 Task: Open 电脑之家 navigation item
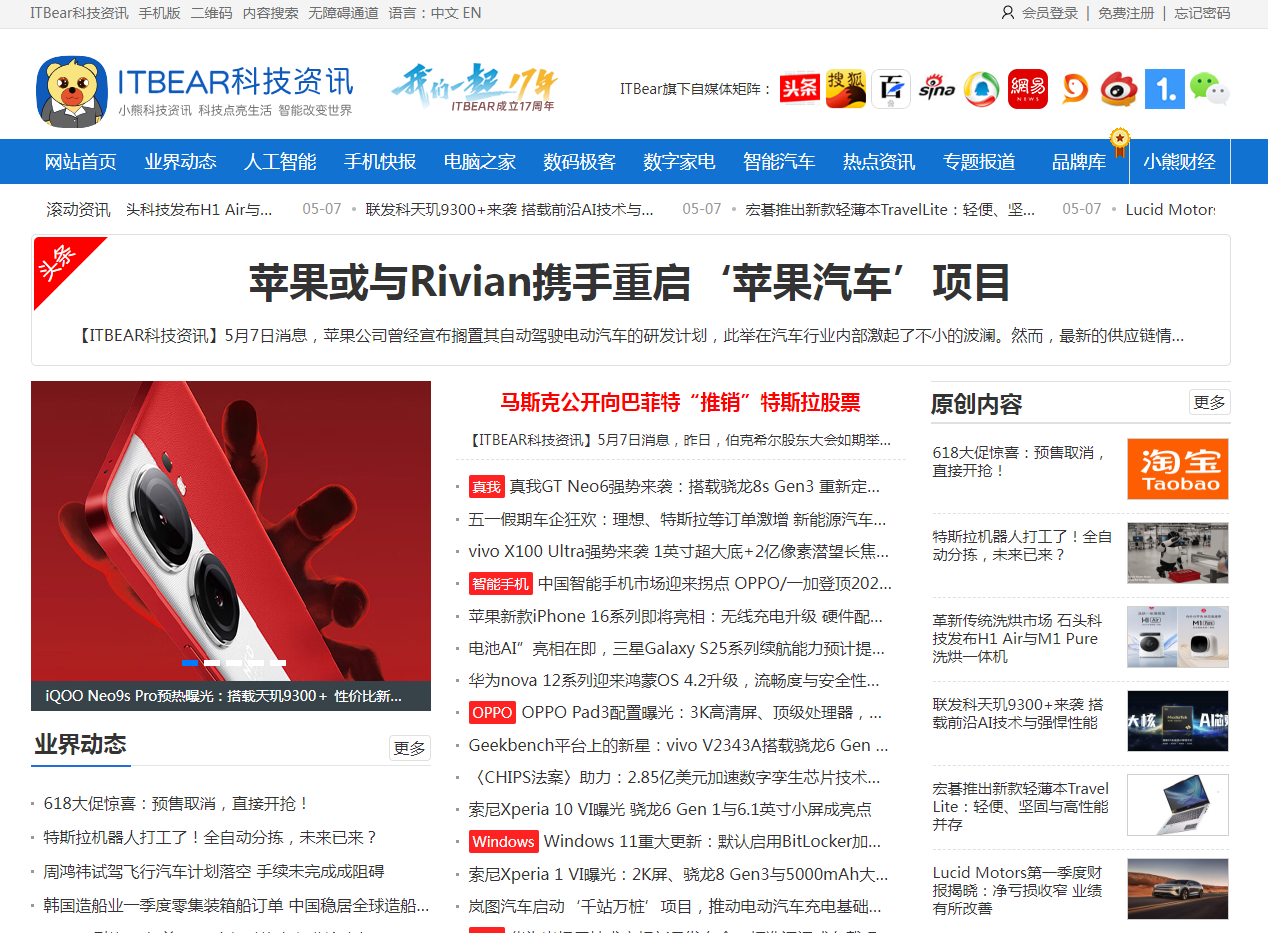coord(480,162)
